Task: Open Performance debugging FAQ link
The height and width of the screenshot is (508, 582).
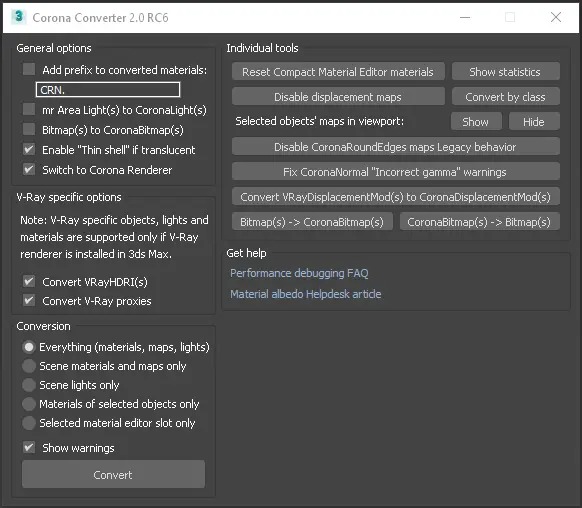Action: 299,273
